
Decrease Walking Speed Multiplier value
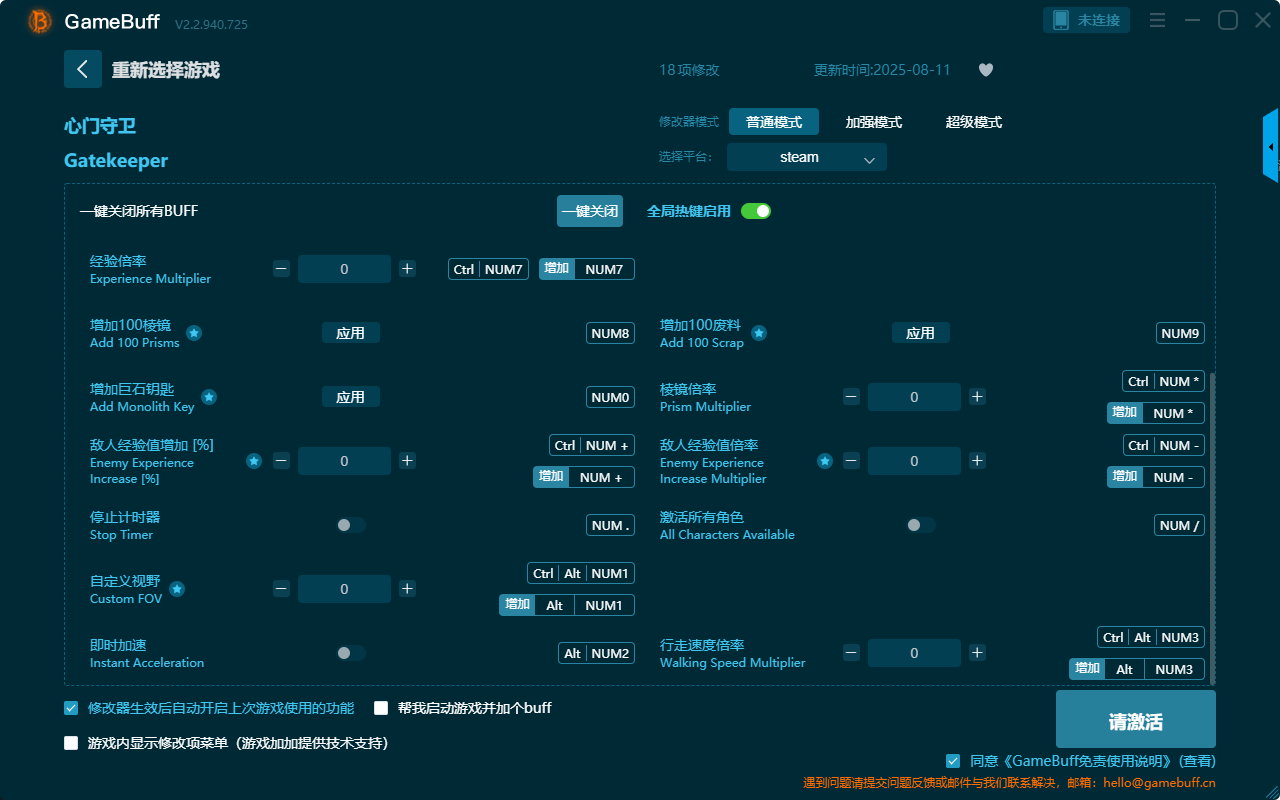click(851, 653)
